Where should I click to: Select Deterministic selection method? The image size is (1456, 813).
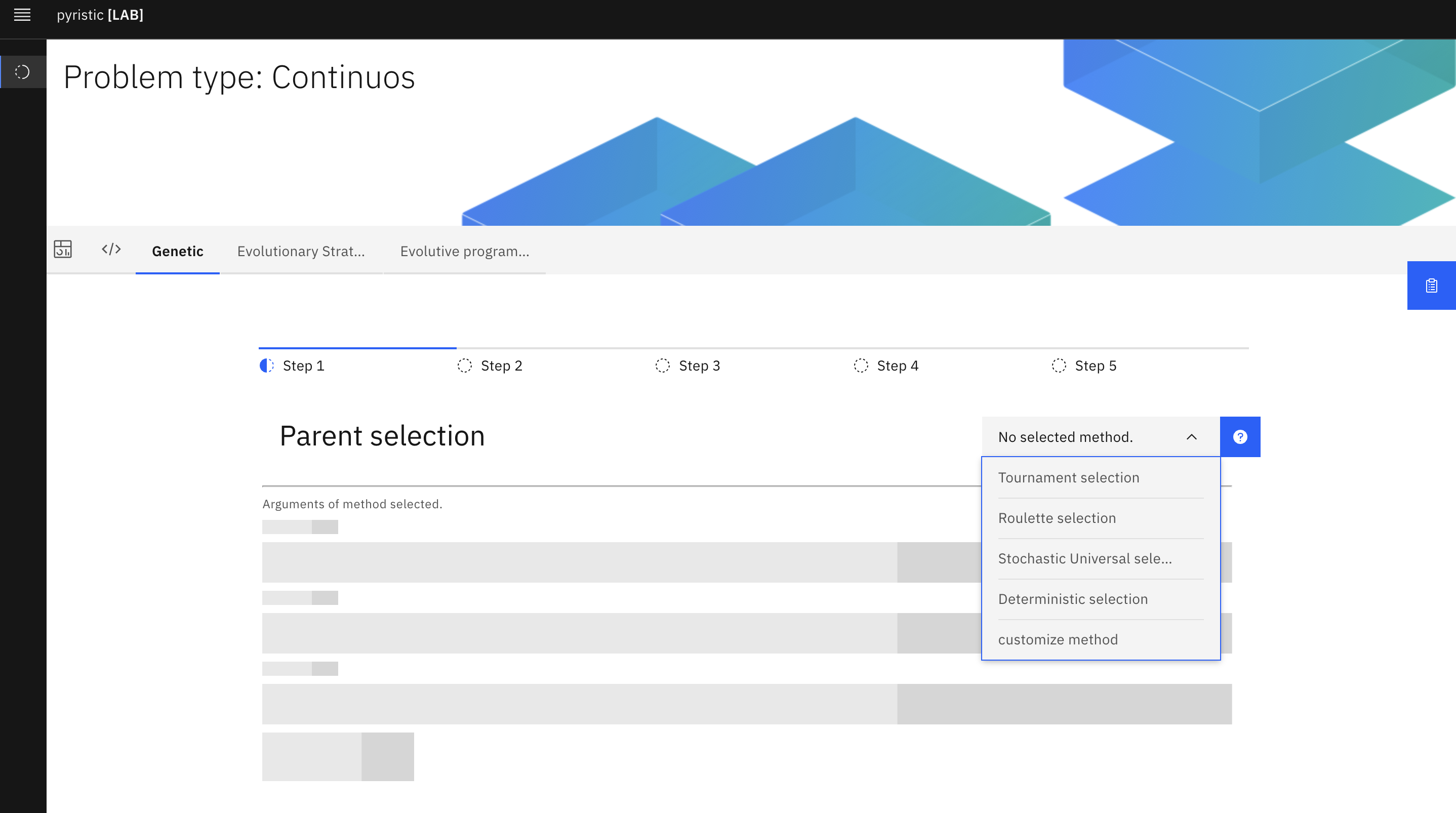tap(1073, 598)
